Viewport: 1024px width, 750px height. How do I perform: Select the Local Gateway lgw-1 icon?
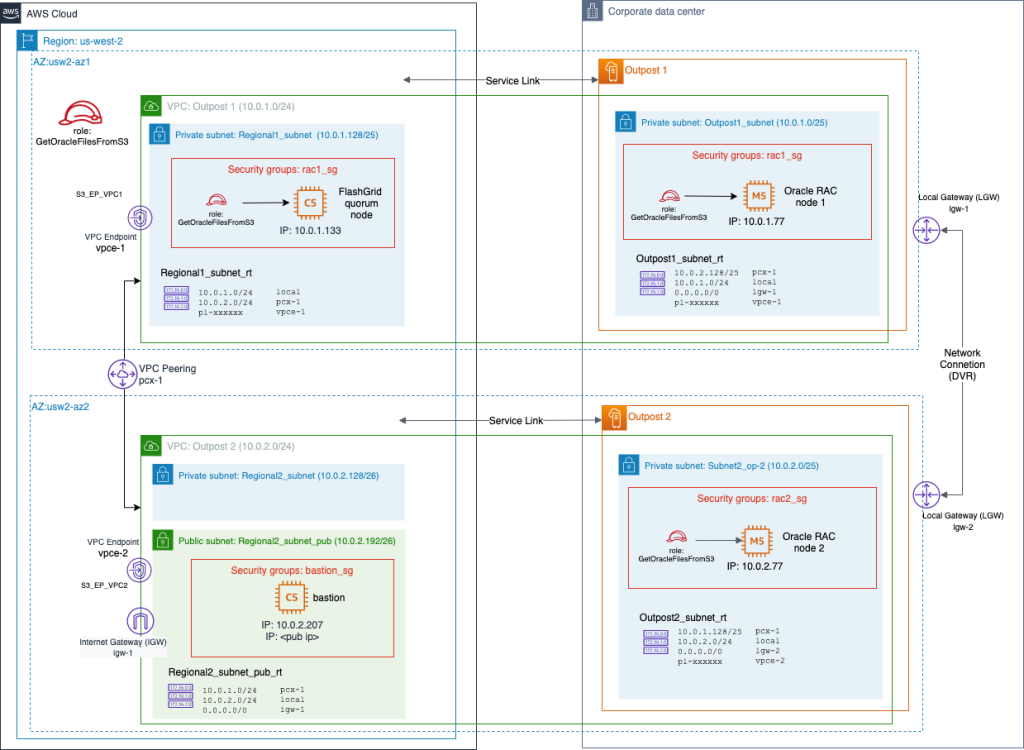coord(926,230)
